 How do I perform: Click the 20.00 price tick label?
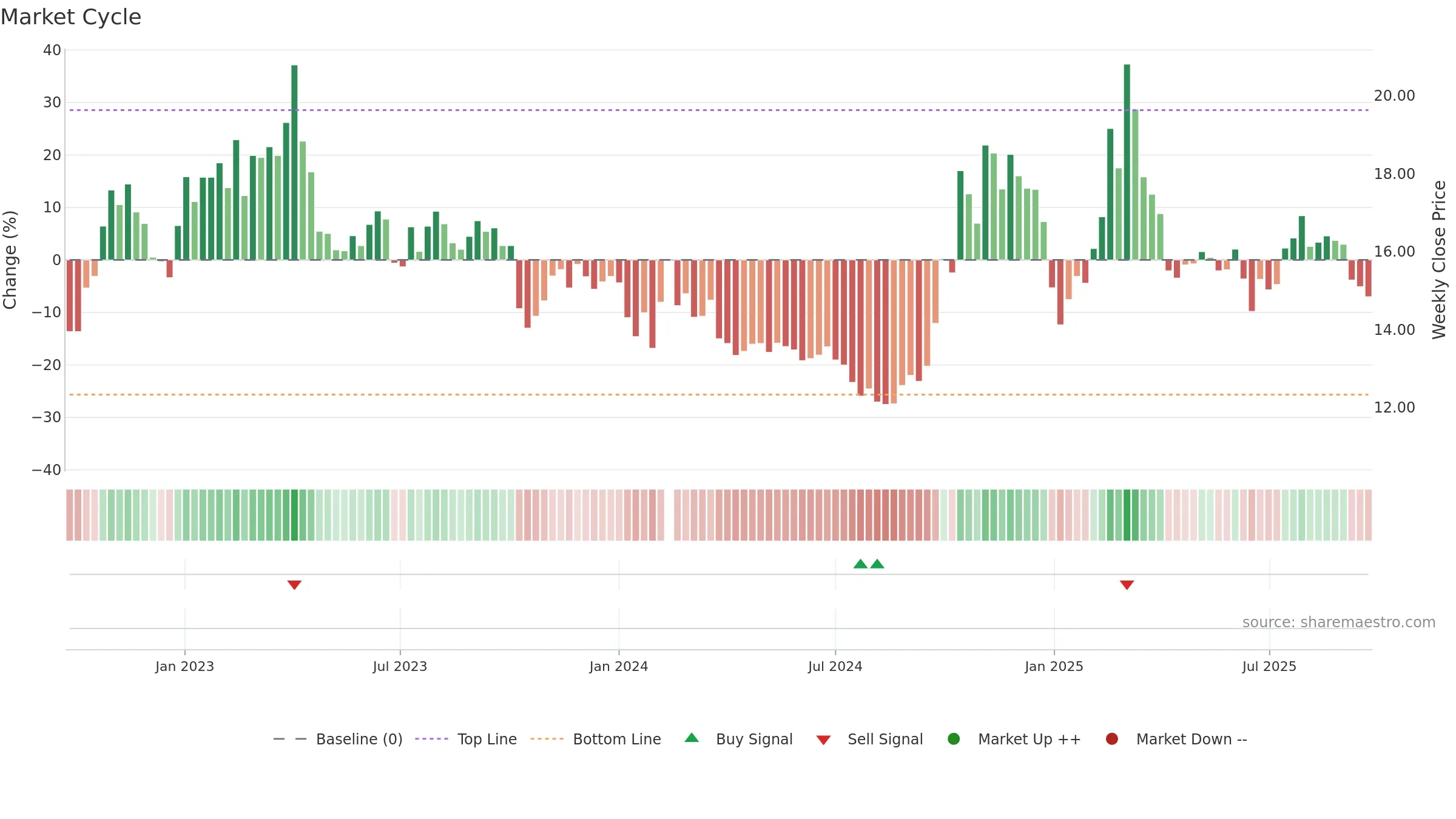pos(1394,96)
